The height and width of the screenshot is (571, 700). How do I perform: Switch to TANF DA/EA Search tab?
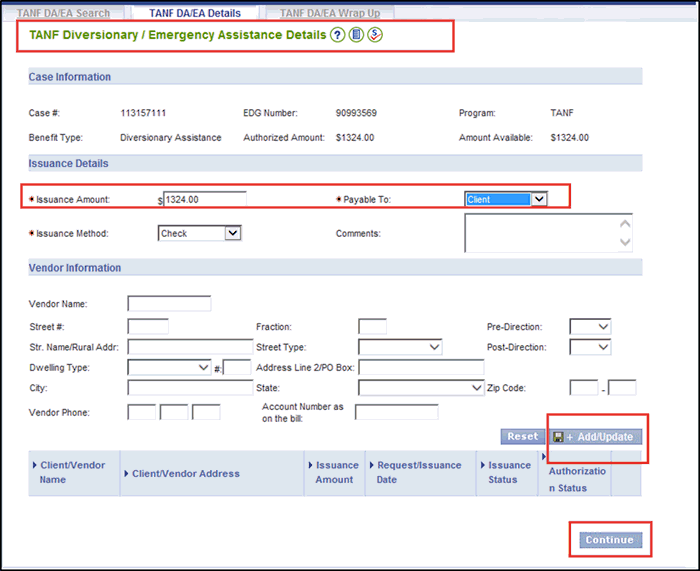63,13
